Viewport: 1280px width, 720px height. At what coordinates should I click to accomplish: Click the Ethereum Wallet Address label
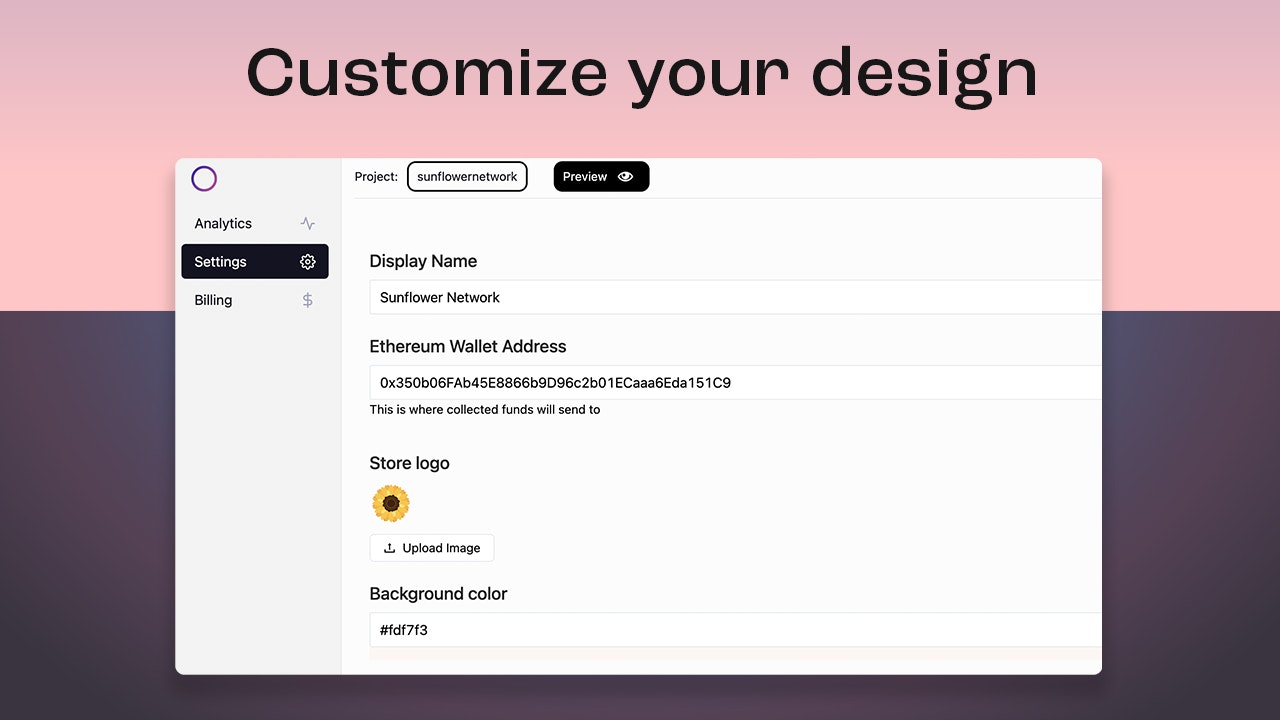coord(468,347)
